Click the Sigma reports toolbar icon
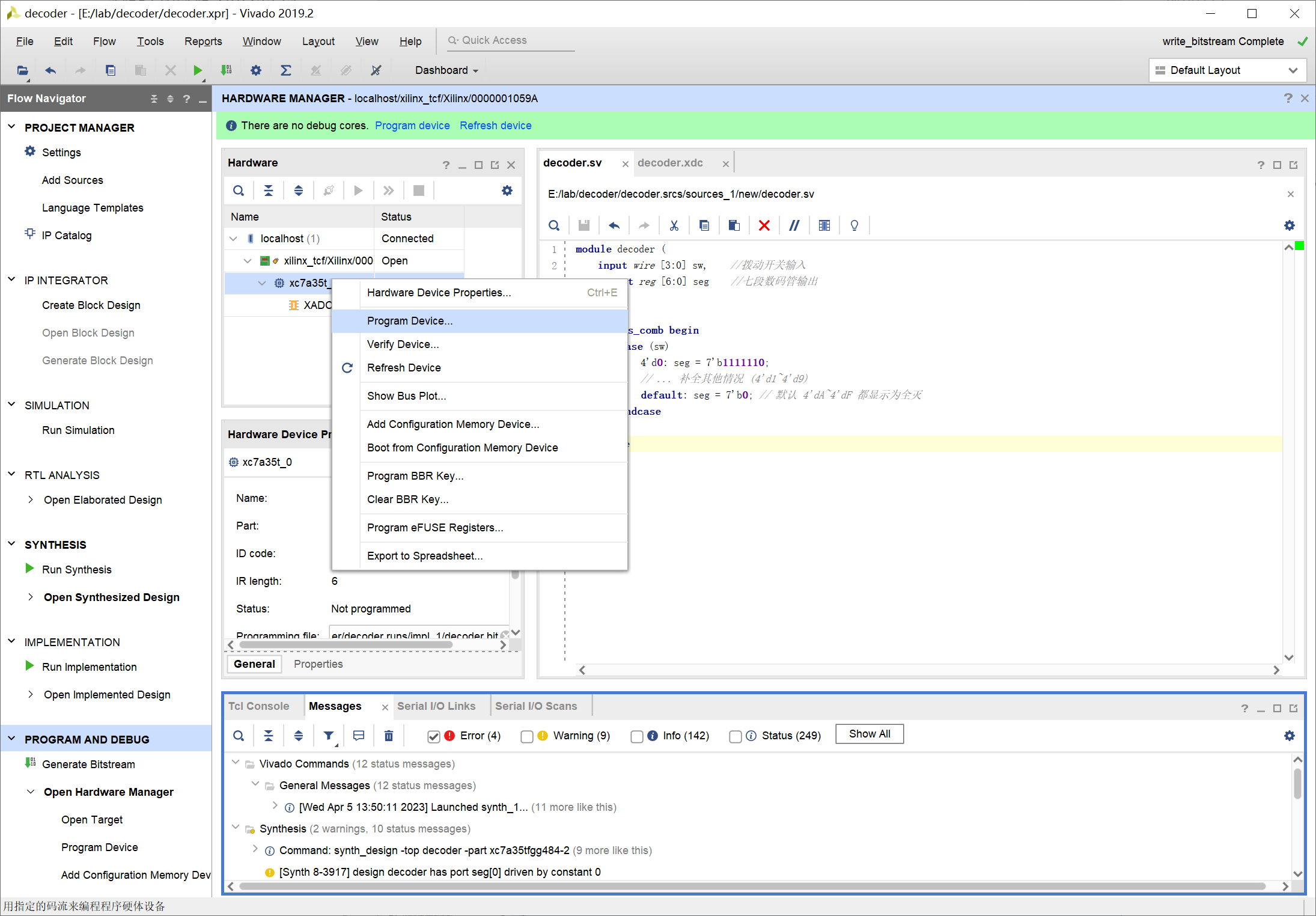Image resolution: width=1316 pixels, height=916 pixels. 286,70
